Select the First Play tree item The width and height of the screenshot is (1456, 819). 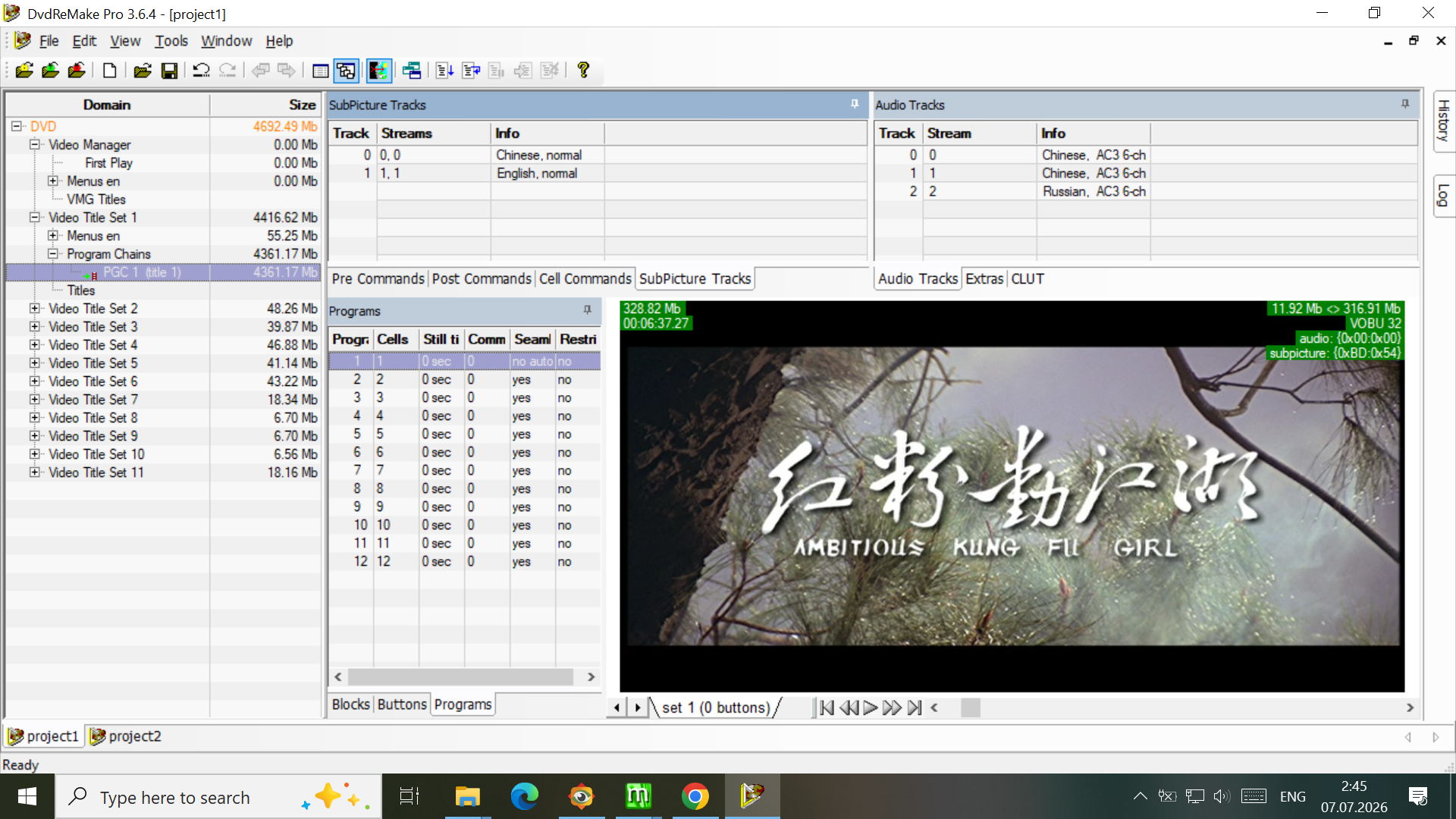[x=108, y=163]
